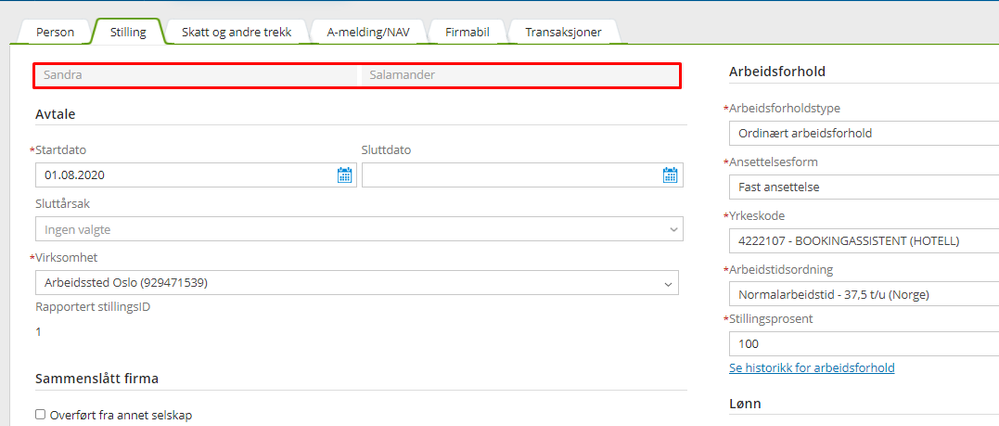Screen dimensions: 999x426
Task: Click the Lønn section heading
Action: tap(745, 404)
